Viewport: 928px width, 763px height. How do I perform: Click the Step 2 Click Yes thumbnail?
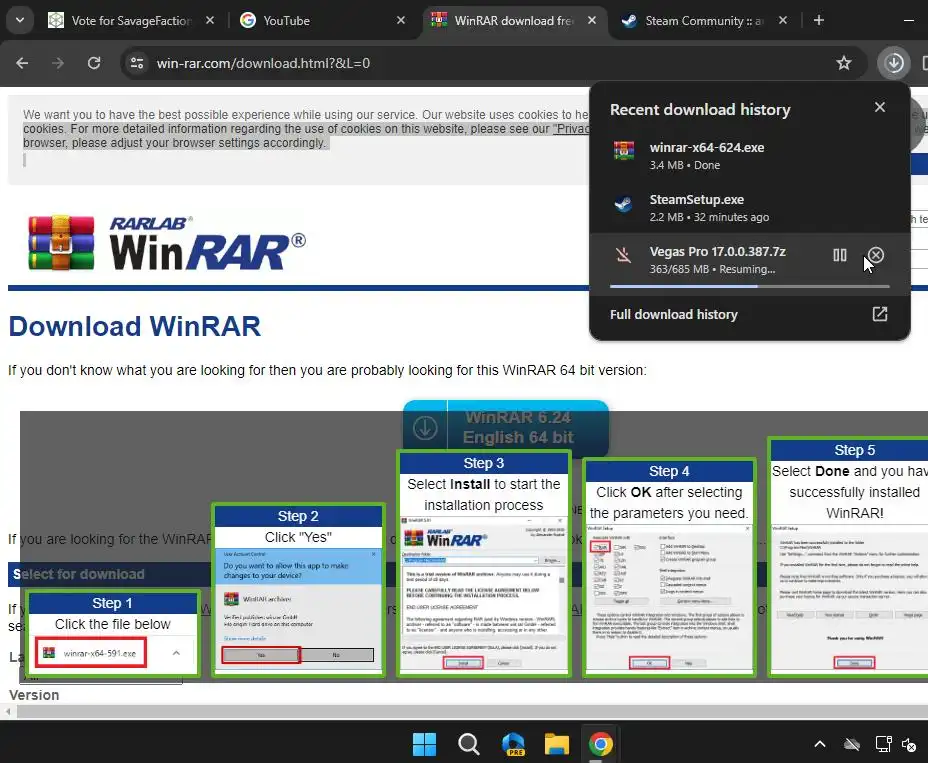pyautogui.click(x=298, y=590)
